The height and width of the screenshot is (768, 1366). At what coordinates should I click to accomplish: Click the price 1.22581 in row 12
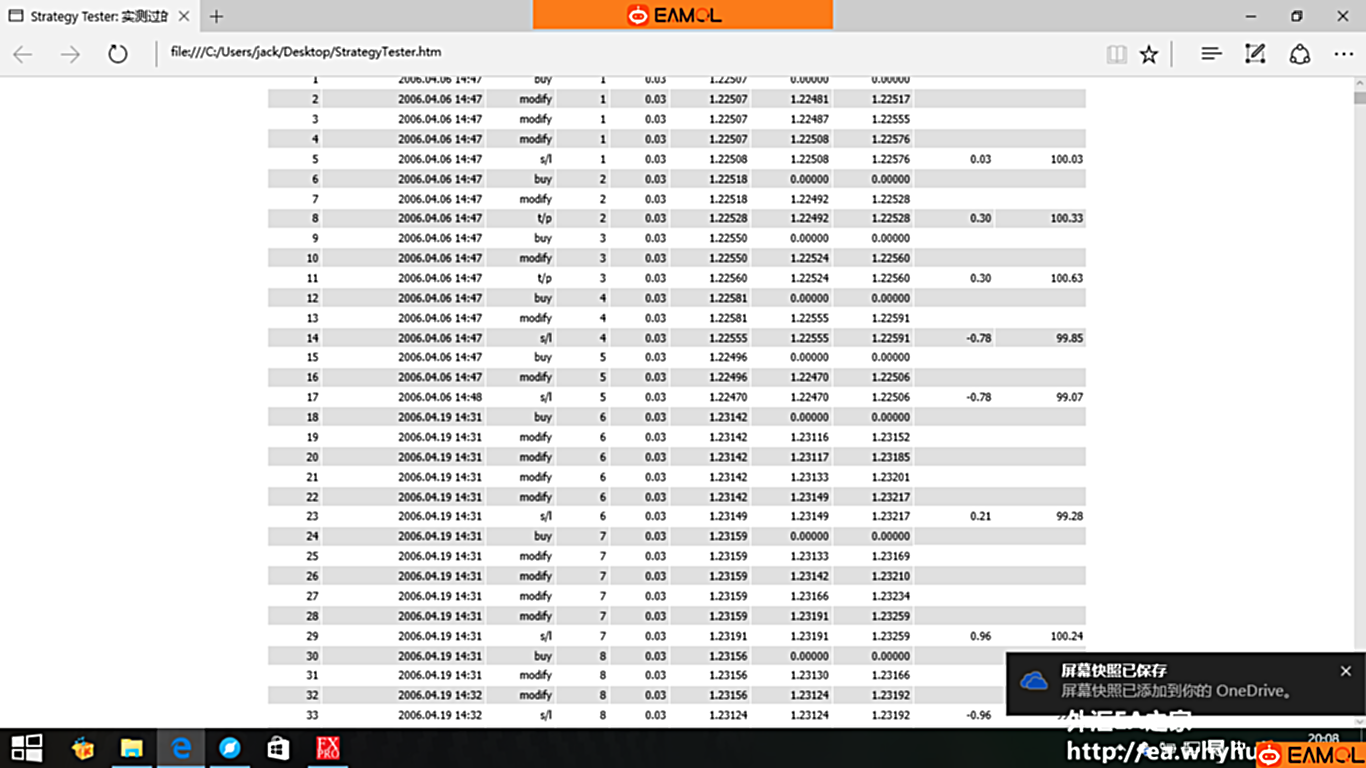728,298
